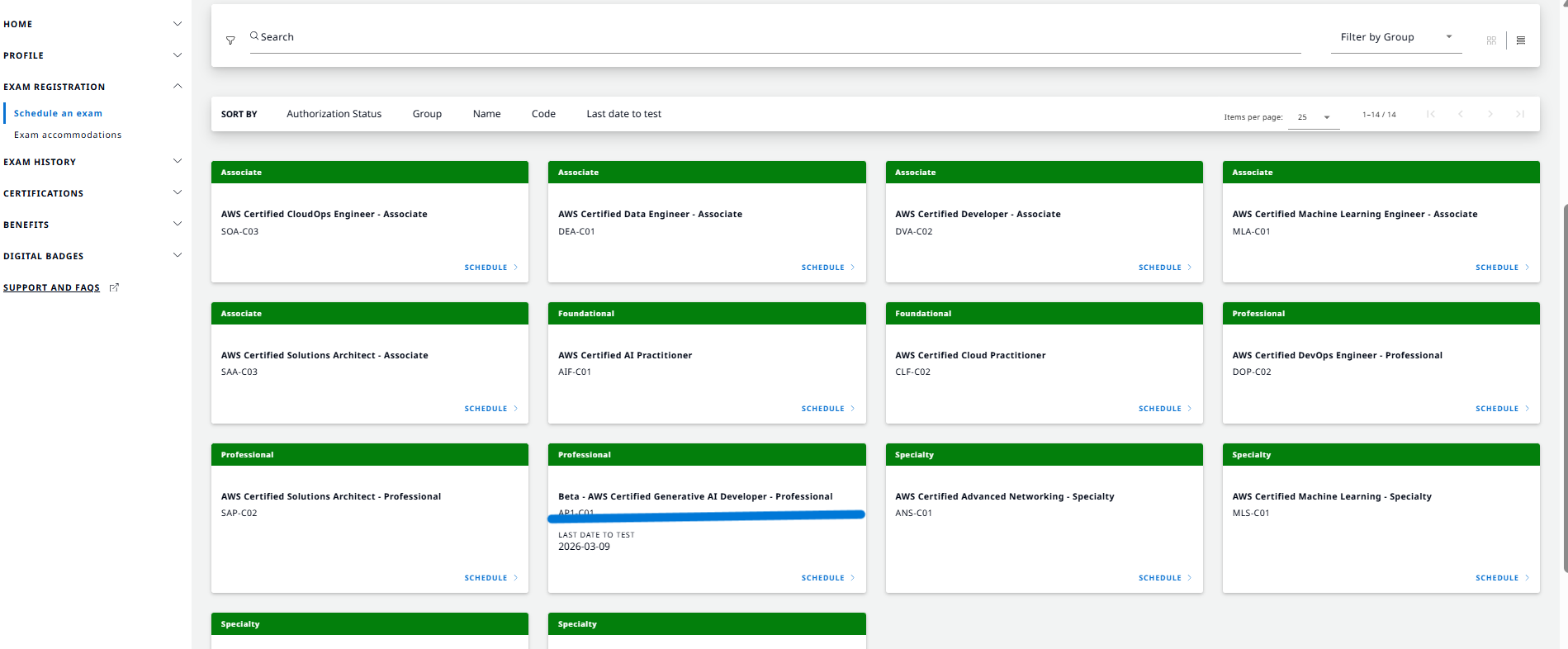1568x649 pixels.
Task: Sort by Last date to test
Action: point(623,114)
